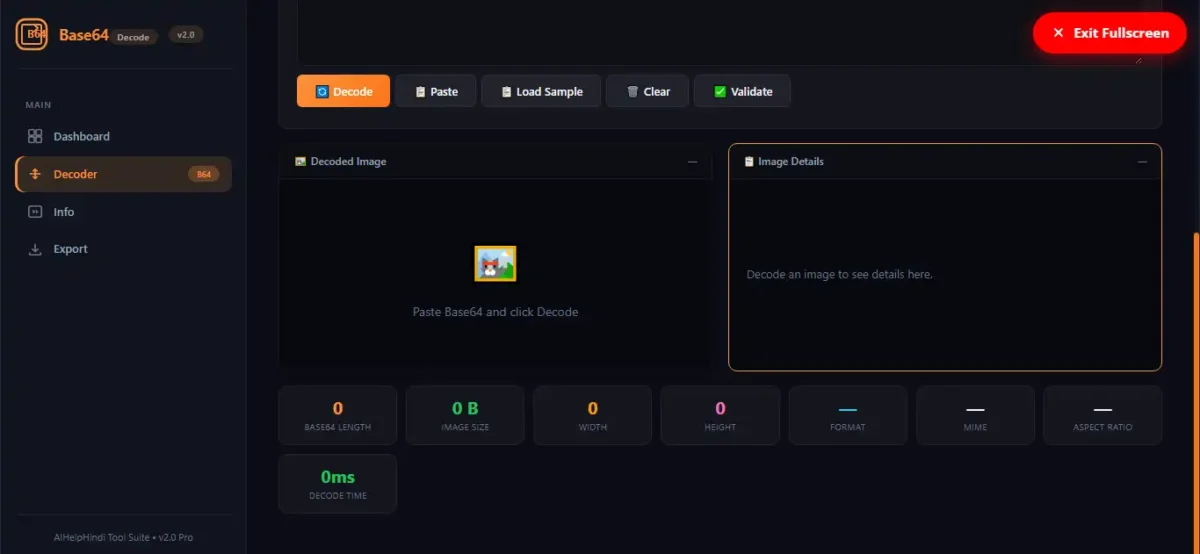The width and height of the screenshot is (1200, 554).
Task: Click the Decoded Image panel header icon
Action: 300,161
